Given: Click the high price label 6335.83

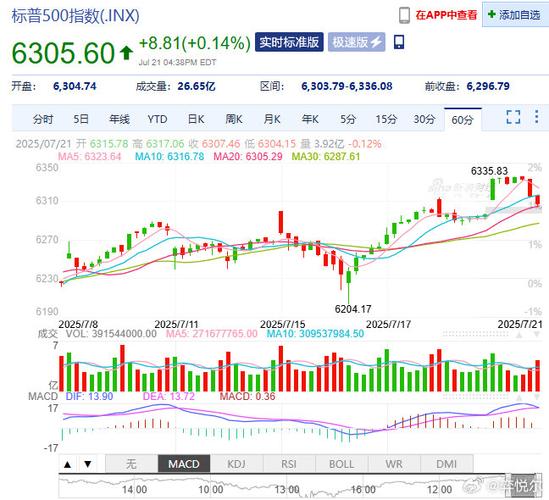Looking at the screenshot, I should (489, 171).
